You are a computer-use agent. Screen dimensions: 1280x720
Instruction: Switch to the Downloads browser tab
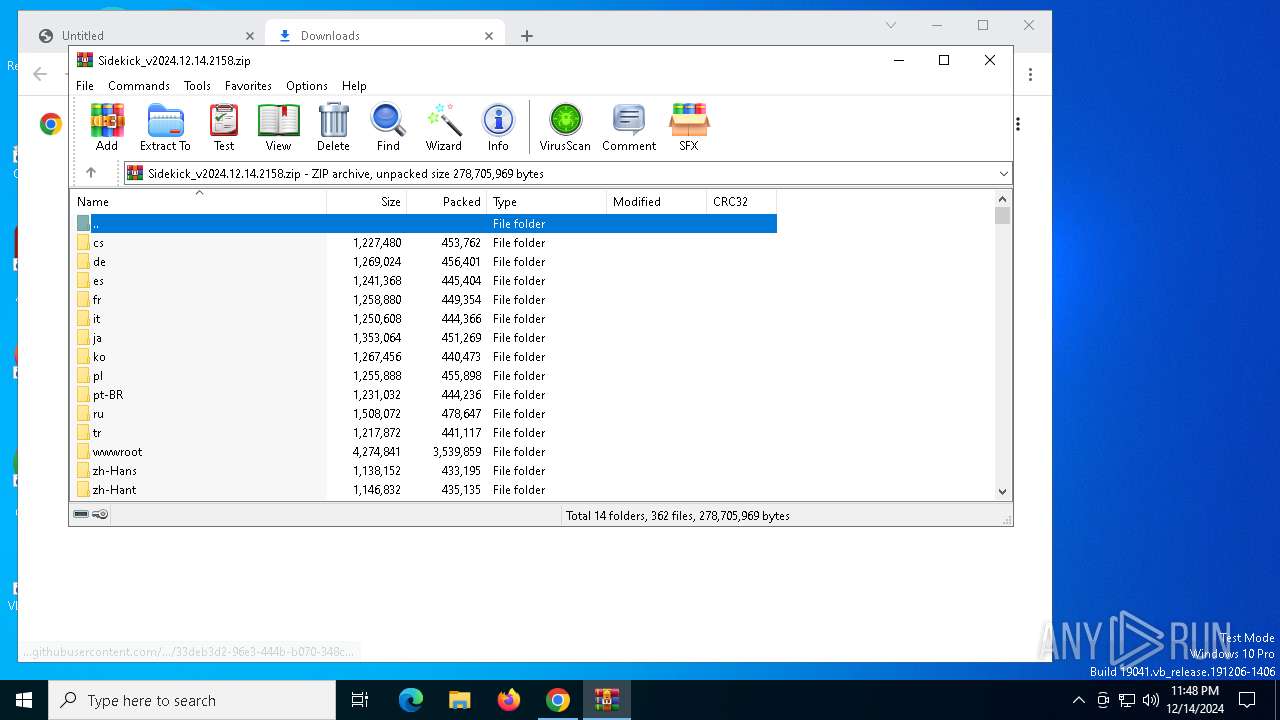click(384, 36)
